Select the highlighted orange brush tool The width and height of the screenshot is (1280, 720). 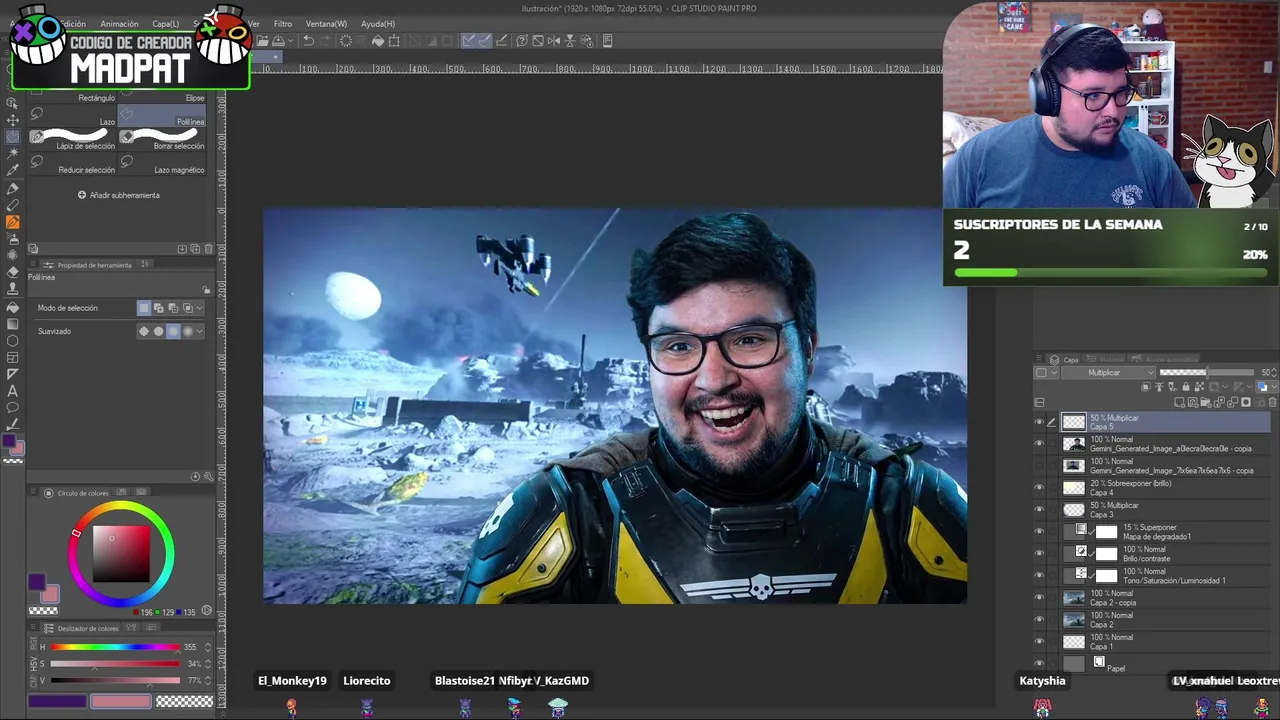tap(13, 222)
